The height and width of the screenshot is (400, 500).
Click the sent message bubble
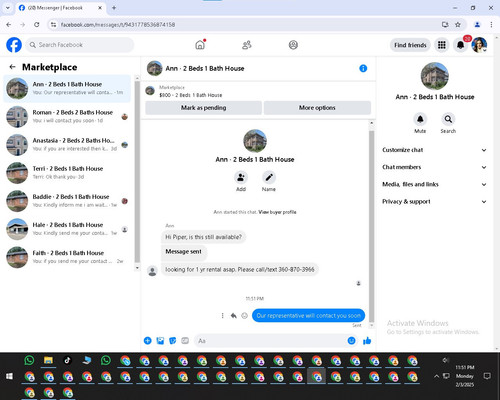tap(308, 315)
